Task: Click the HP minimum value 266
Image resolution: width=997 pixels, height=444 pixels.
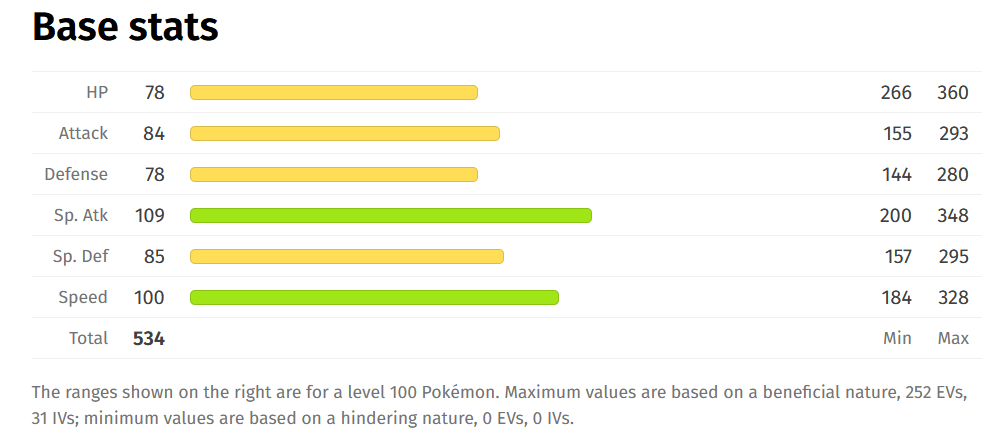Action: [x=896, y=93]
